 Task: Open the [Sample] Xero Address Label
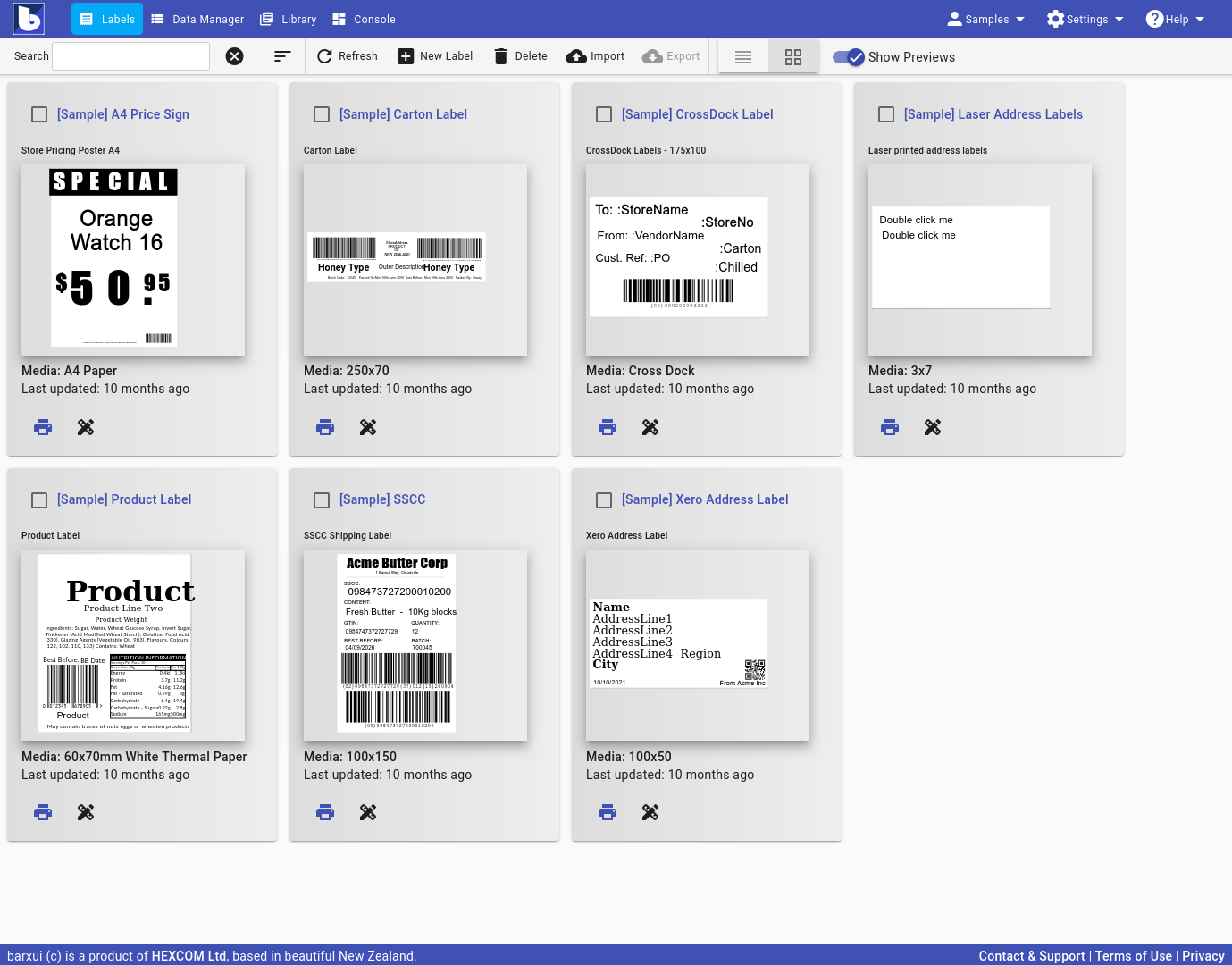(x=704, y=499)
